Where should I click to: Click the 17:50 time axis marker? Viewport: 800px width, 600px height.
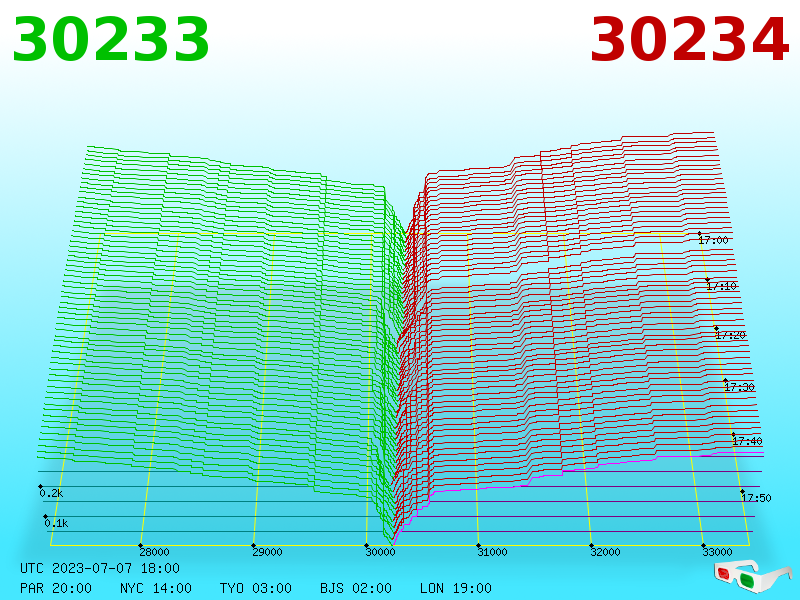pos(756,498)
